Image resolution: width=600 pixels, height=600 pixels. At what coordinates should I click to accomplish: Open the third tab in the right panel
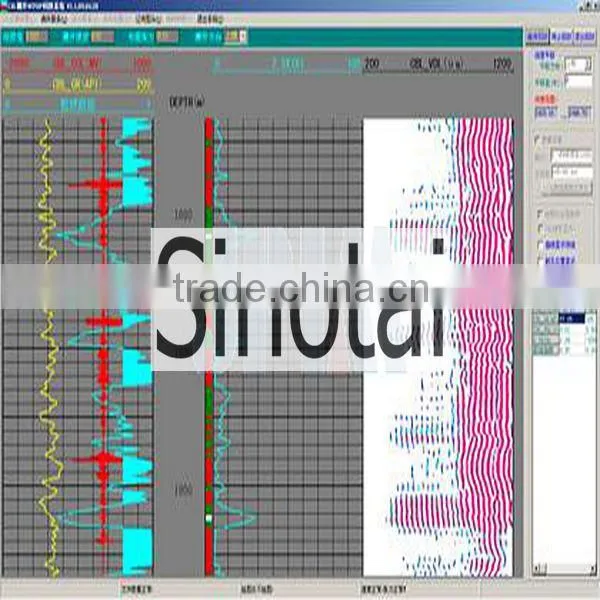tap(584, 37)
